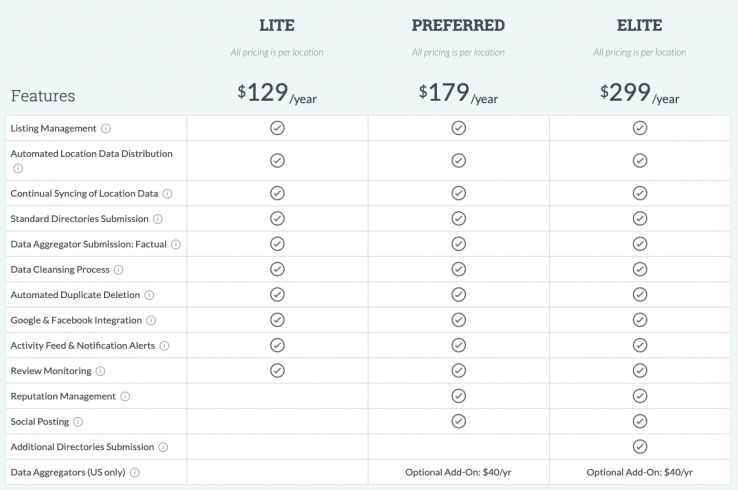Image resolution: width=738 pixels, height=490 pixels.
Task: Click Lite checkmark for Listing Management
Action: click(277, 128)
